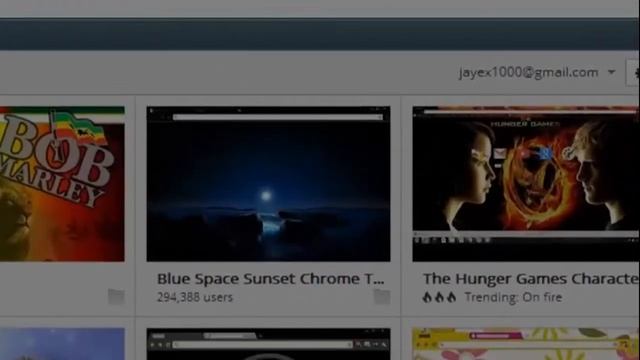Open the floral theme thumbnail in bottom row
Viewport: 640px width, 360px height.
point(526,344)
